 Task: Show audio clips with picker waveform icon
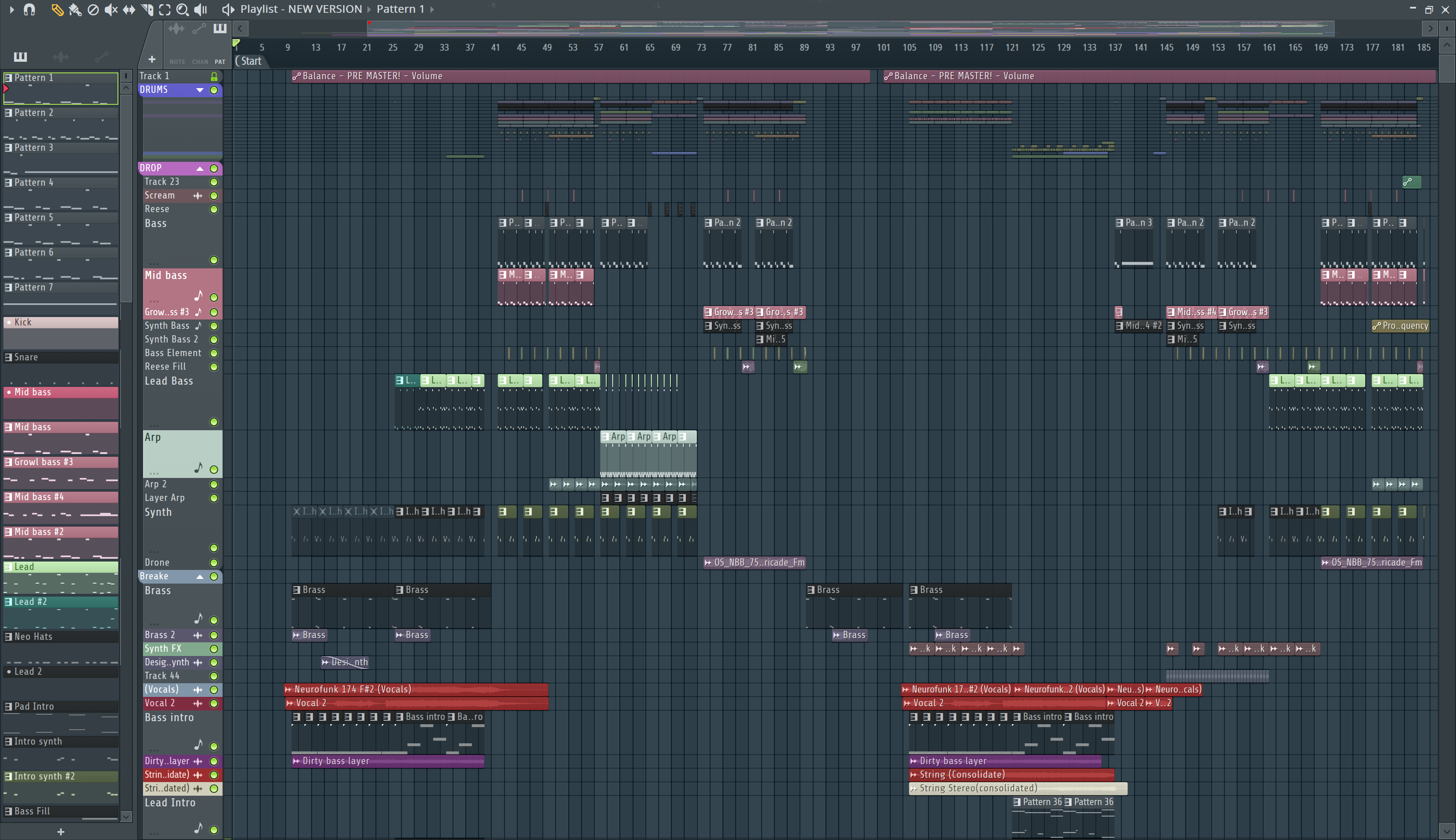pyautogui.click(x=60, y=57)
